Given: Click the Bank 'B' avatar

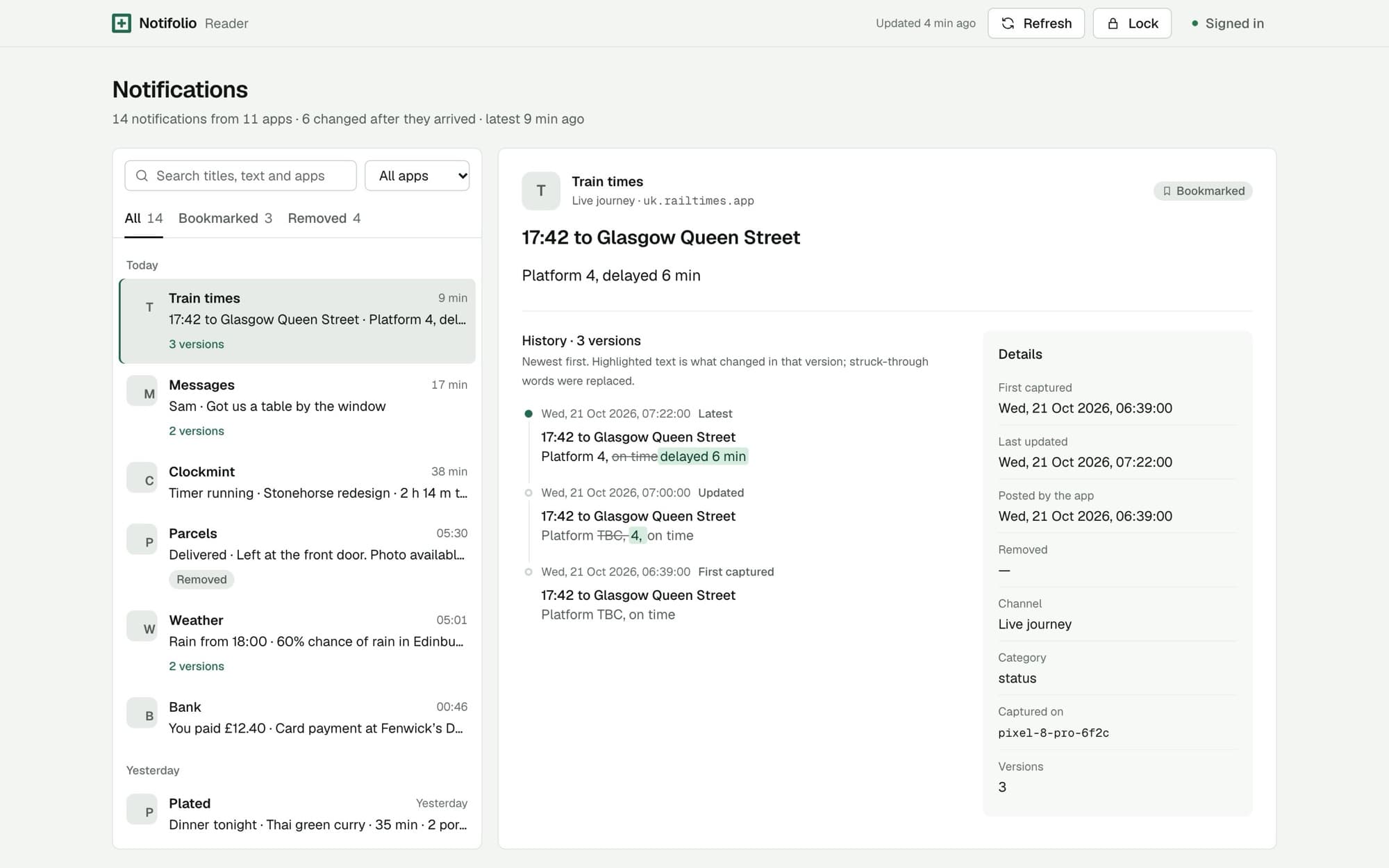Looking at the screenshot, I should [142, 712].
